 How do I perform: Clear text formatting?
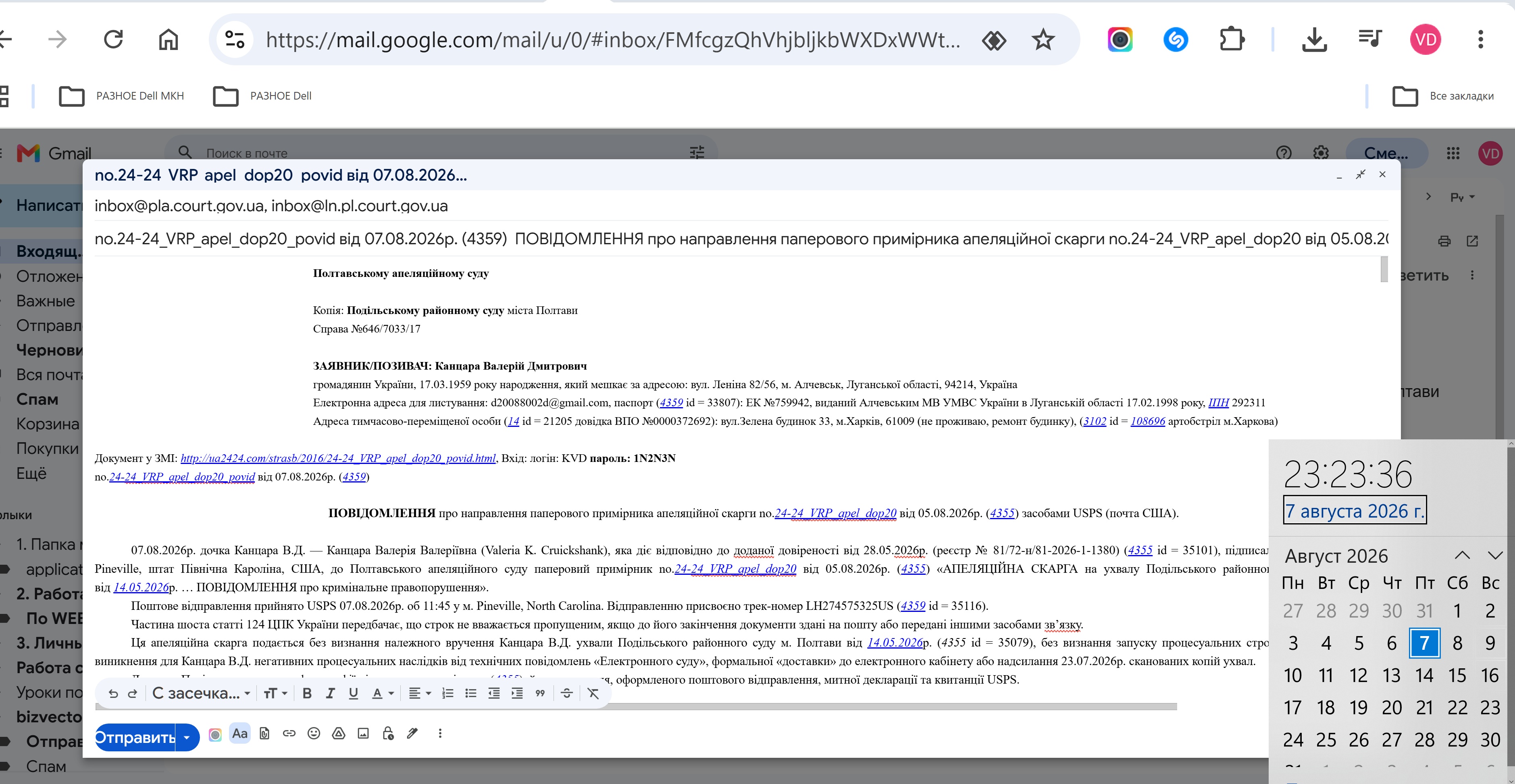tap(593, 693)
